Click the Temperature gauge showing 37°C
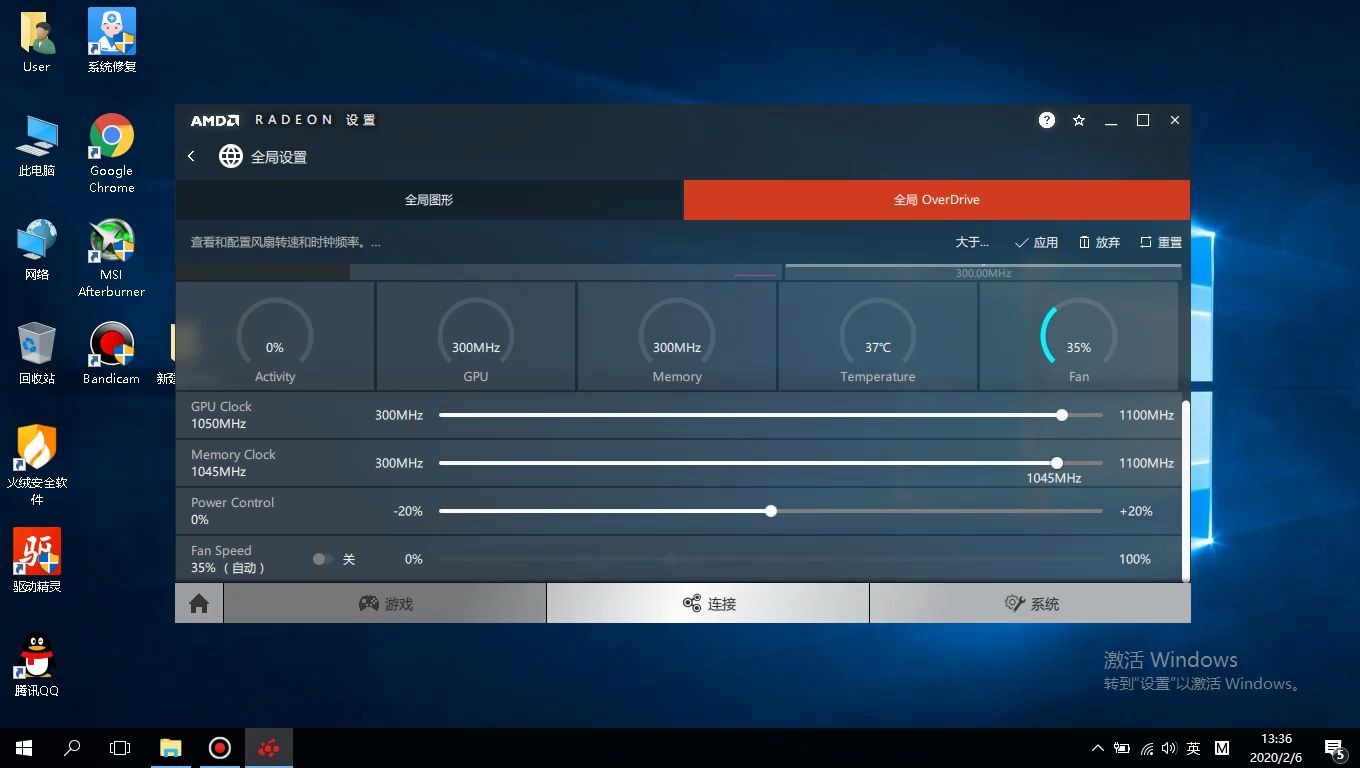This screenshot has width=1360, height=768. click(x=878, y=337)
